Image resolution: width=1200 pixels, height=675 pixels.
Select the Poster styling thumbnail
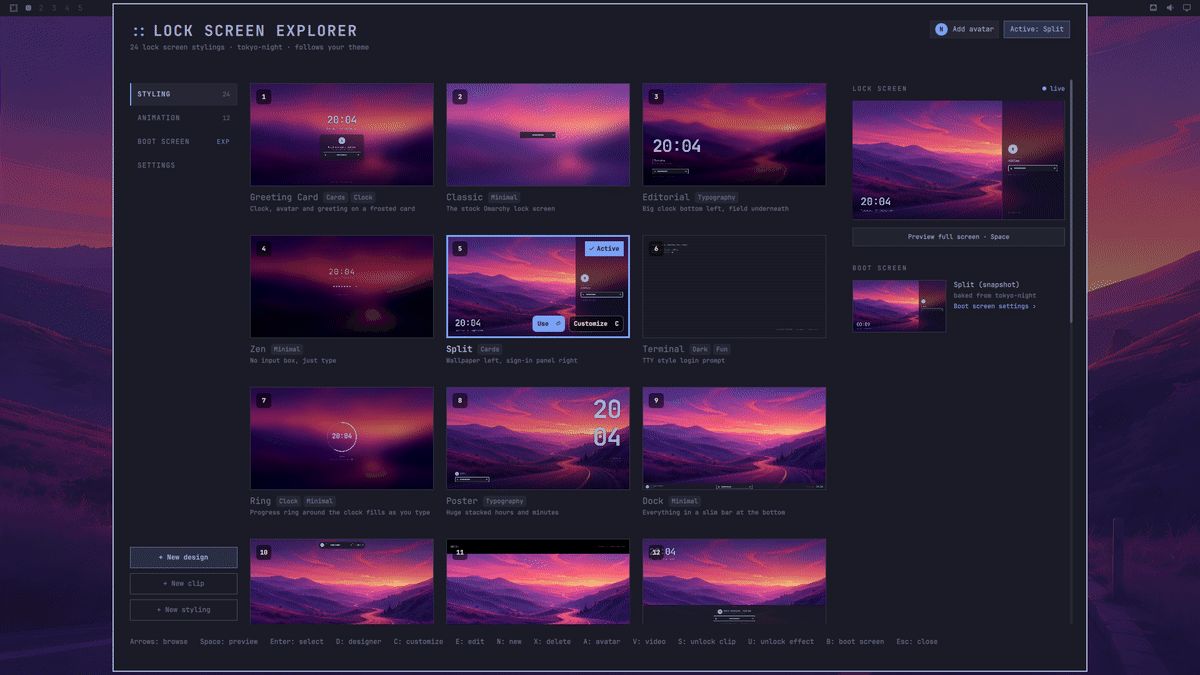click(x=538, y=438)
